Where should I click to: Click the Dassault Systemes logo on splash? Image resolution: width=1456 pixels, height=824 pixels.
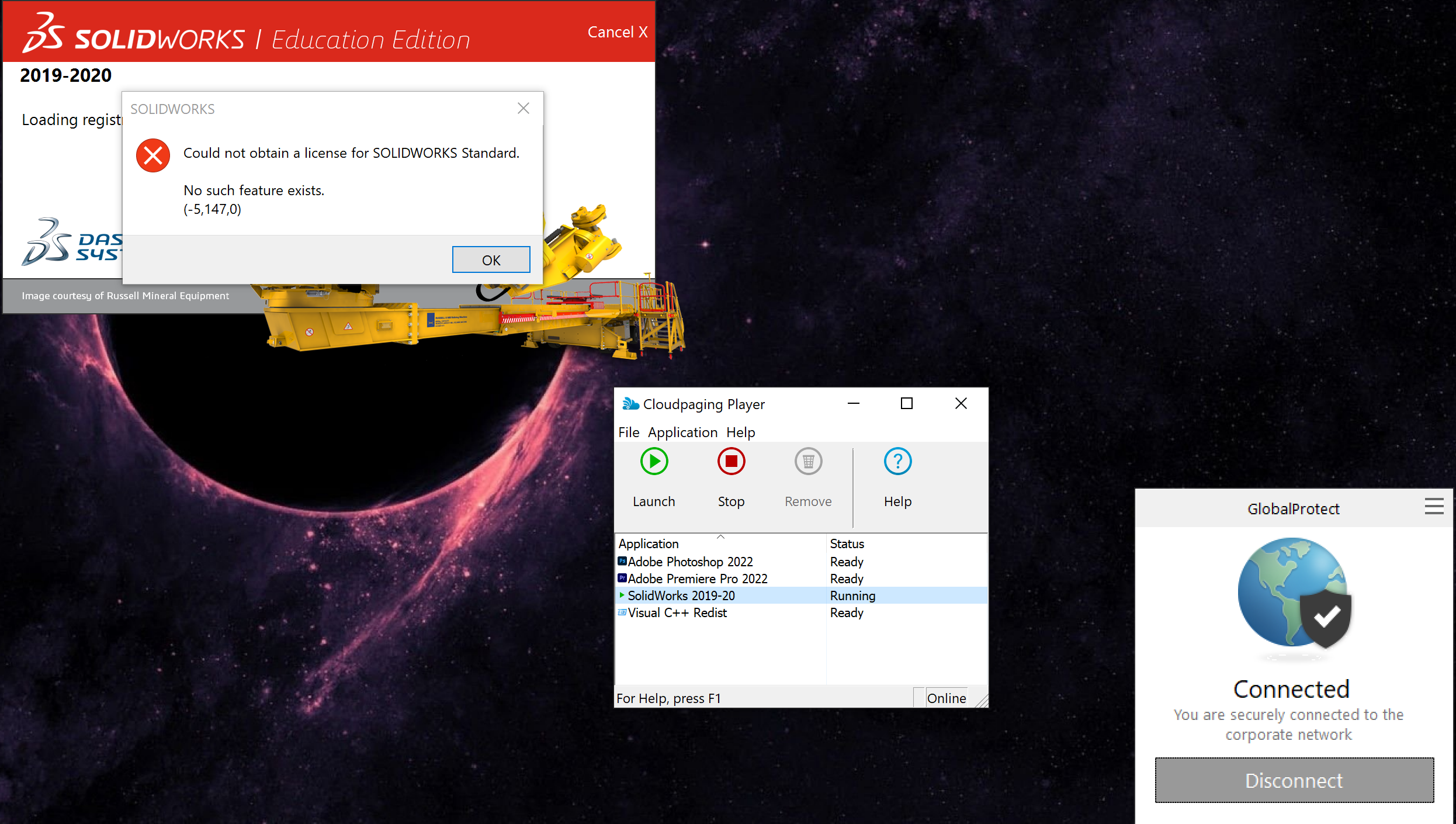(72, 242)
